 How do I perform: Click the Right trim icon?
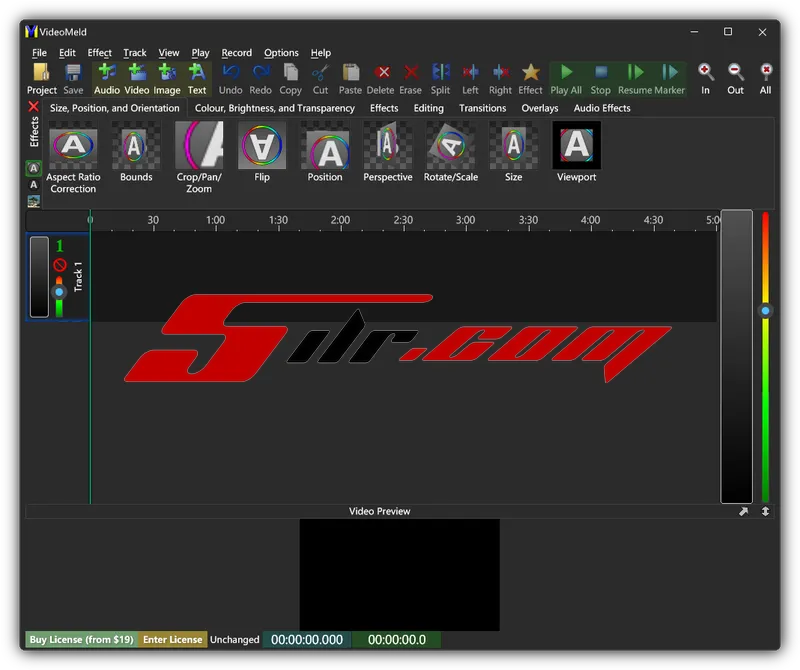(501, 79)
